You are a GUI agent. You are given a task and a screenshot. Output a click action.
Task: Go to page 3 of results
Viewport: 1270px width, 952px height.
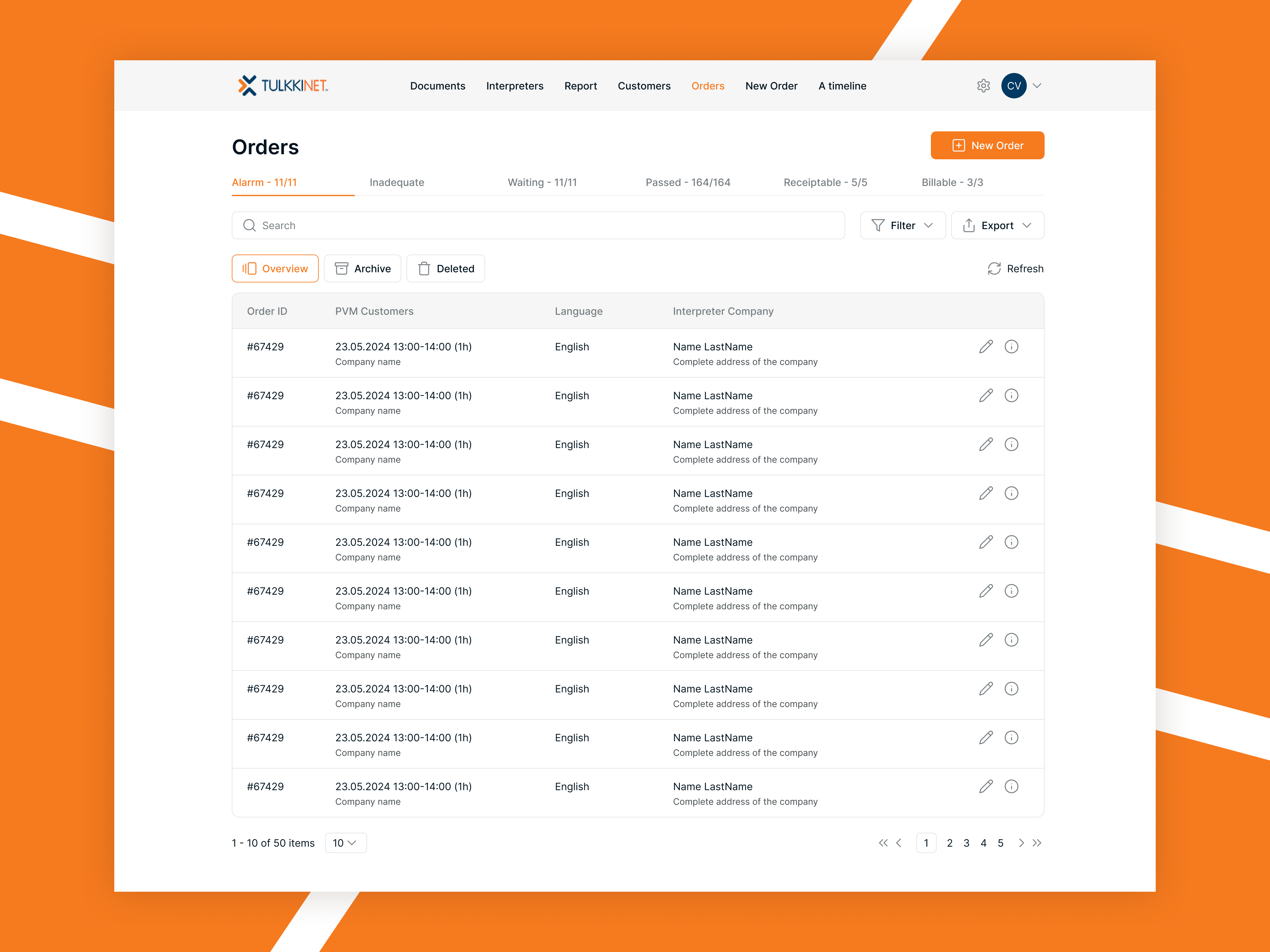966,843
